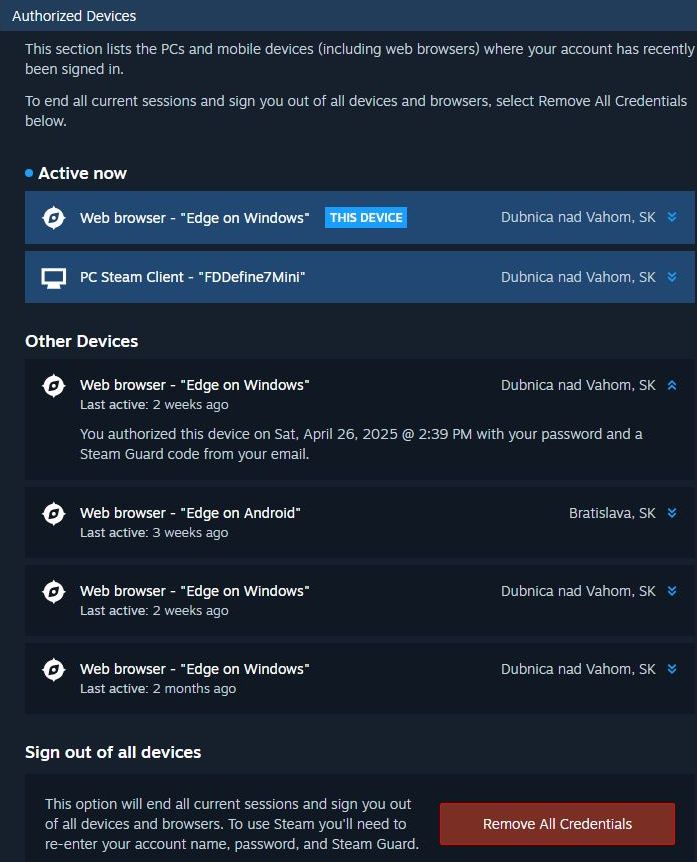The height and width of the screenshot is (862, 697).
Task: Select the Edge on Android device row
Action: [359, 522]
